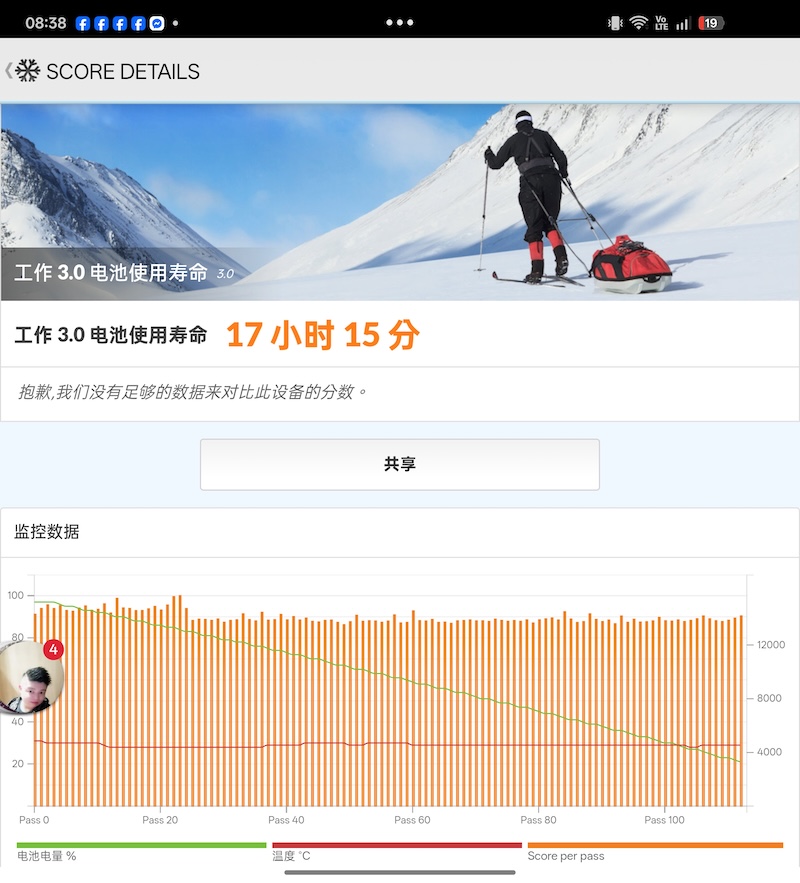
Task: Tap the red 4 notification badge
Action: pyautogui.click(x=53, y=649)
